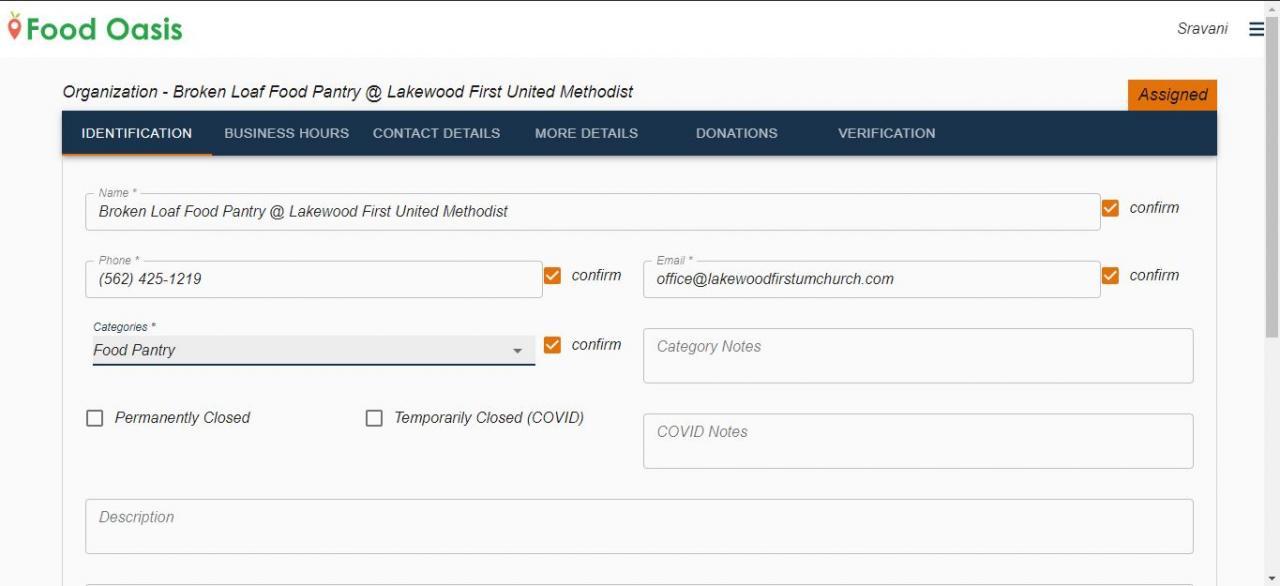Open the hamburger menu icon
Viewport: 1280px width, 586px height.
tap(1256, 29)
